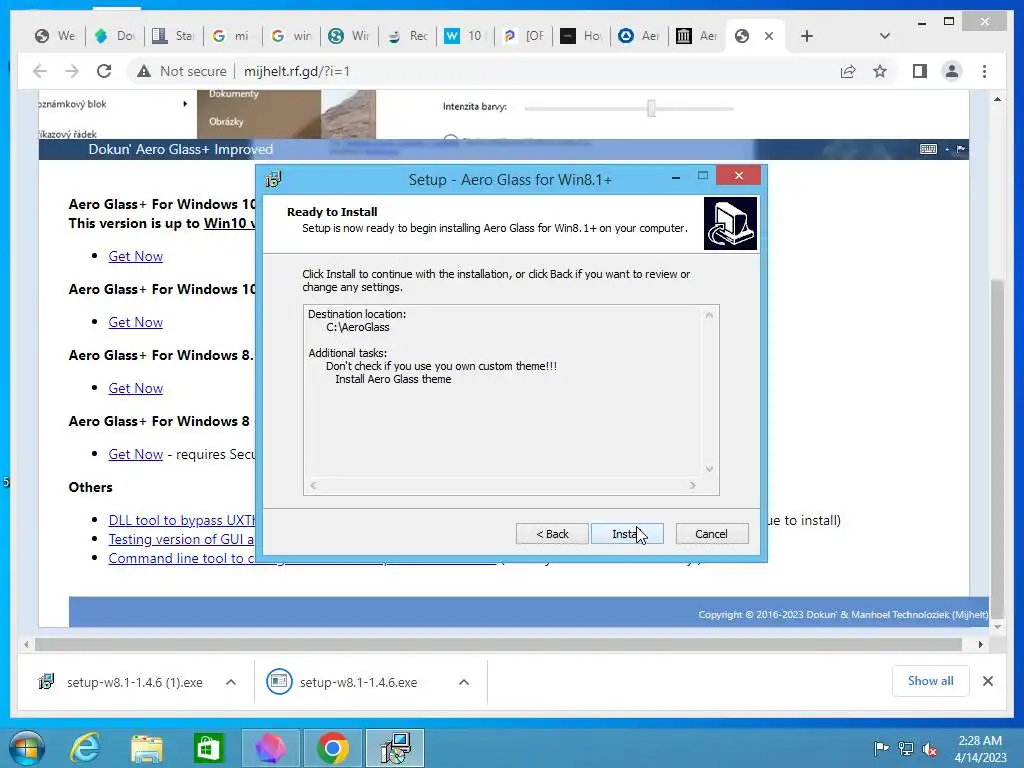The height and width of the screenshot is (768, 1024).
Task: Switch to the 'Do' tab
Action: [x=114, y=36]
